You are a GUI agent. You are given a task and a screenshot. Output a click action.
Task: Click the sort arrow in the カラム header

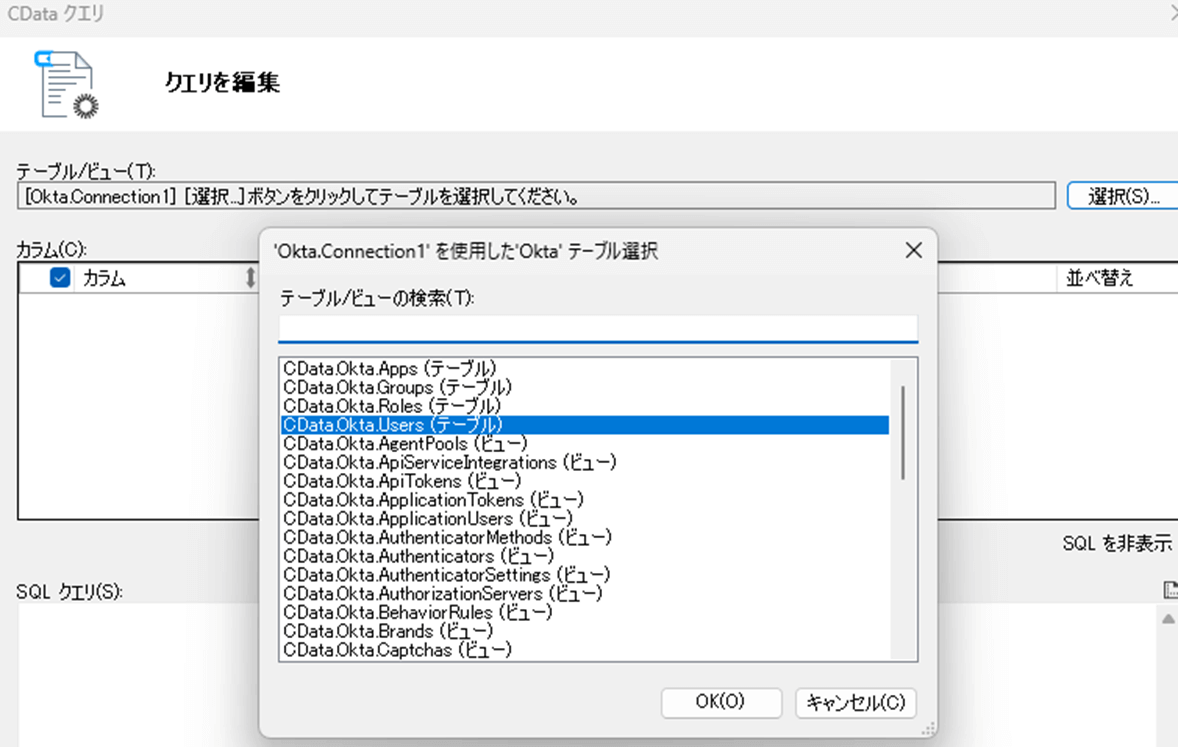tap(250, 279)
